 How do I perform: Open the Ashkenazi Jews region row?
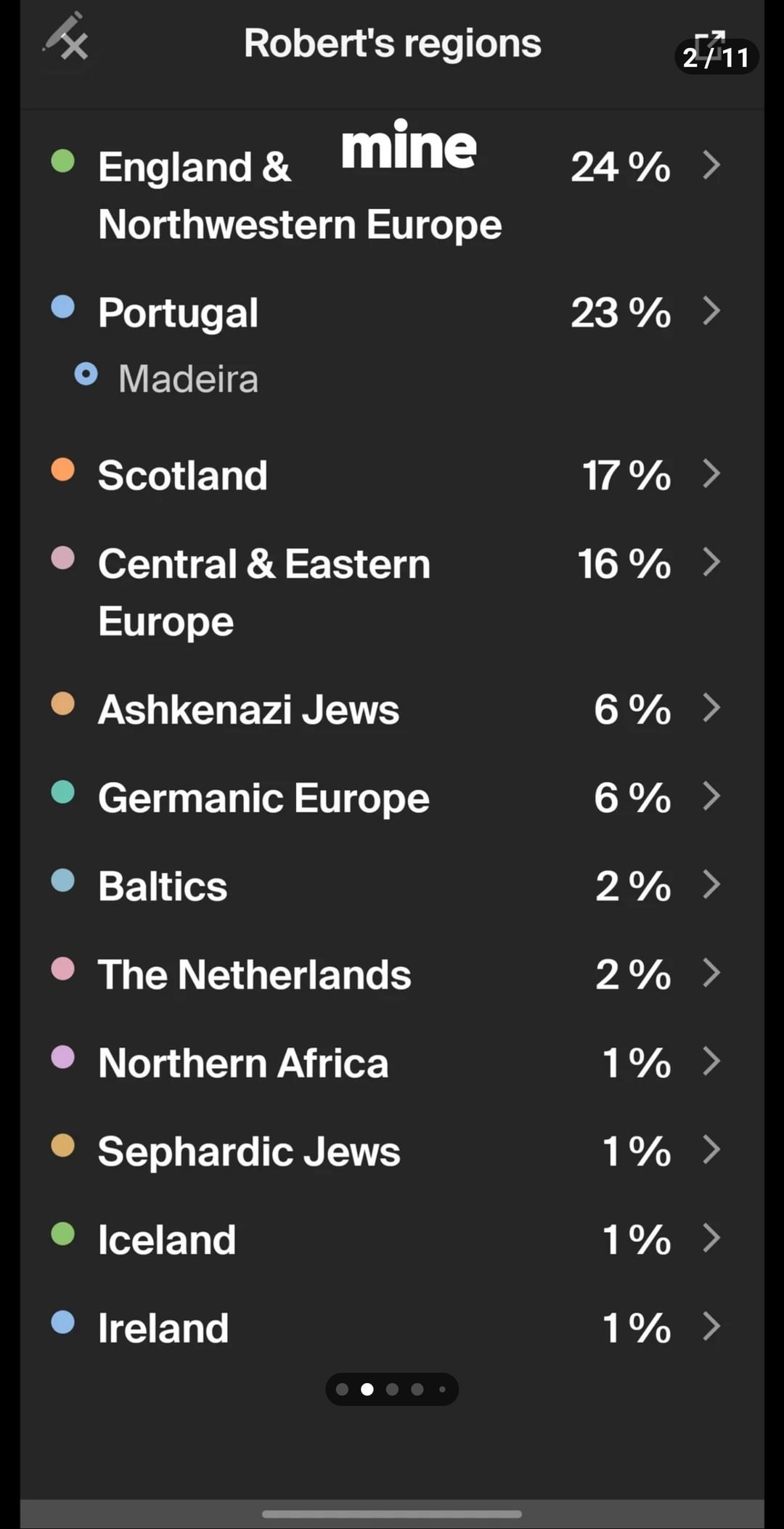tap(392, 709)
